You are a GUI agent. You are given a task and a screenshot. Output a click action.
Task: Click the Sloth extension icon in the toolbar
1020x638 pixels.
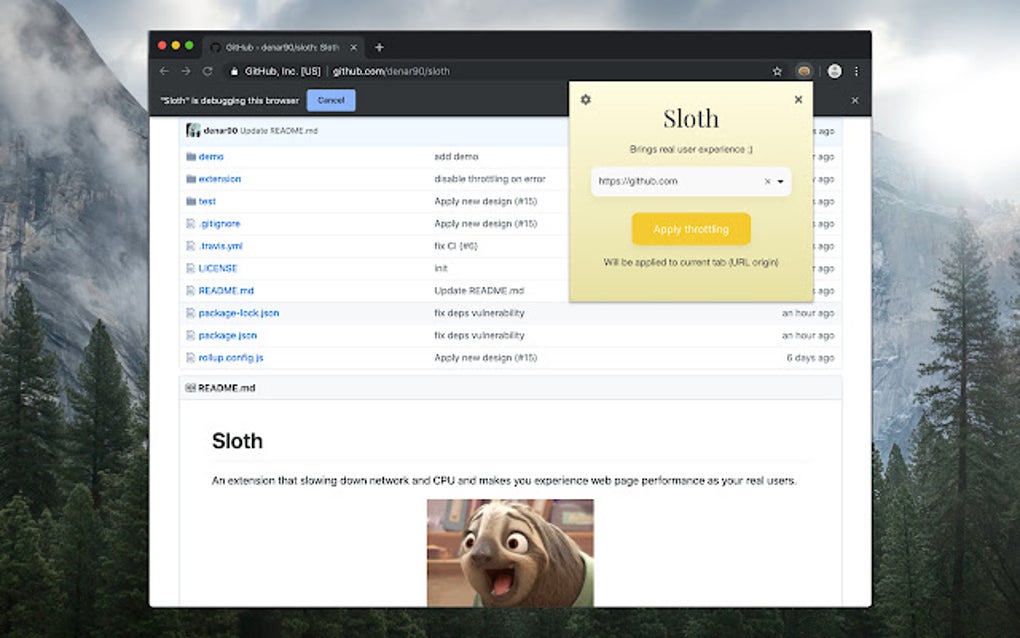tap(804, 71)
